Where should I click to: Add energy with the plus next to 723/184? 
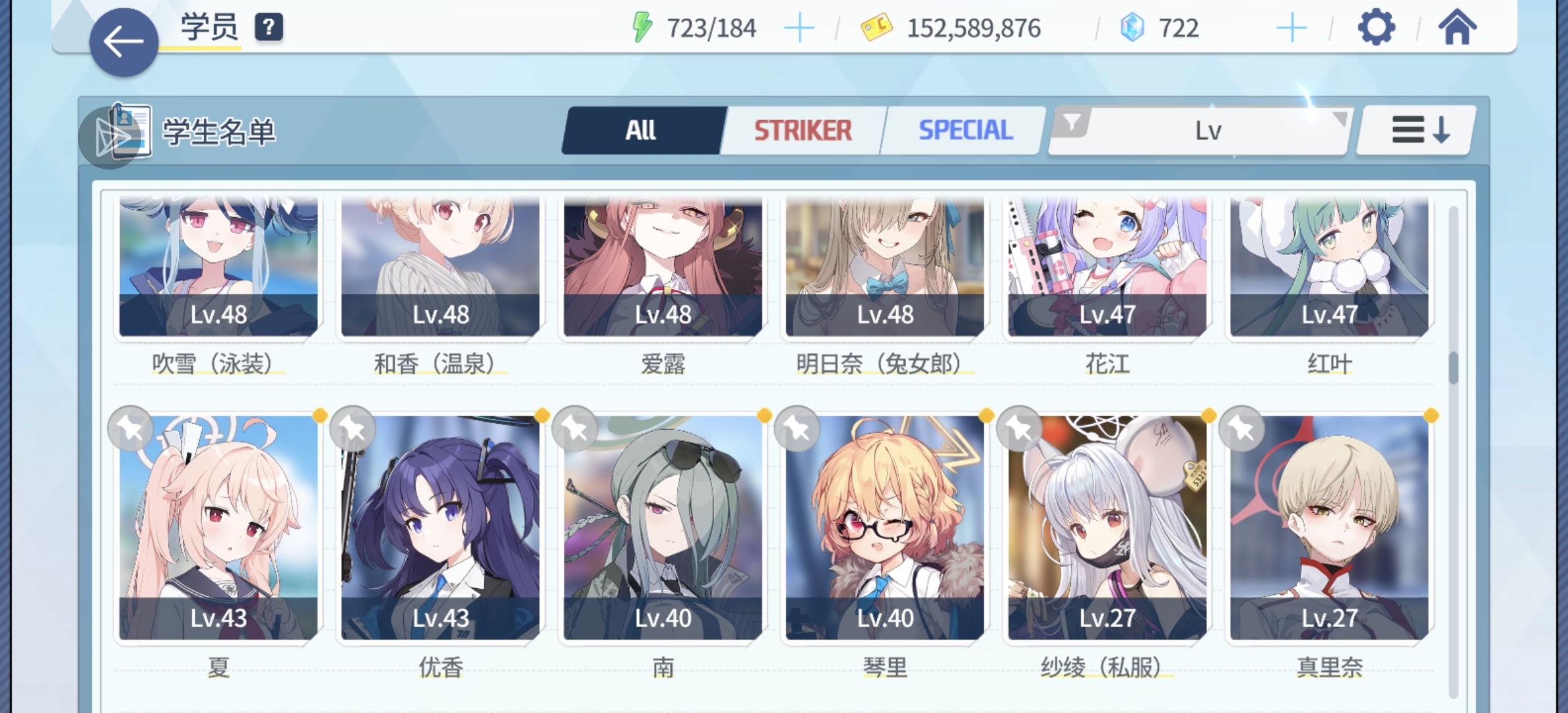coord(799,28)
